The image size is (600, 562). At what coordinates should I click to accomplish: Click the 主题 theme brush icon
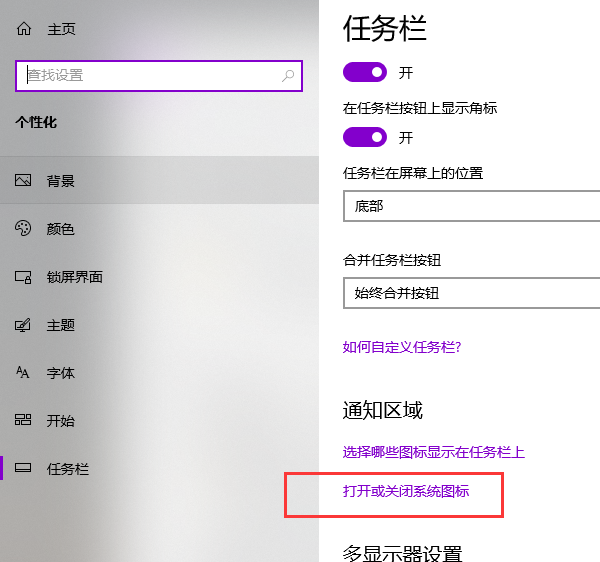[x=23, y=325]
